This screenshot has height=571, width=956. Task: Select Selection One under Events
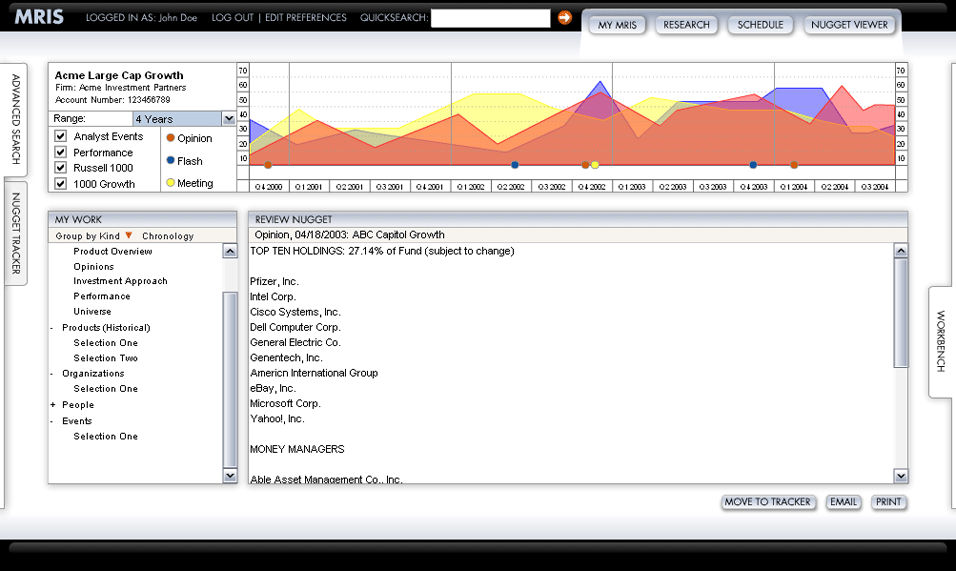pos(105,436)
